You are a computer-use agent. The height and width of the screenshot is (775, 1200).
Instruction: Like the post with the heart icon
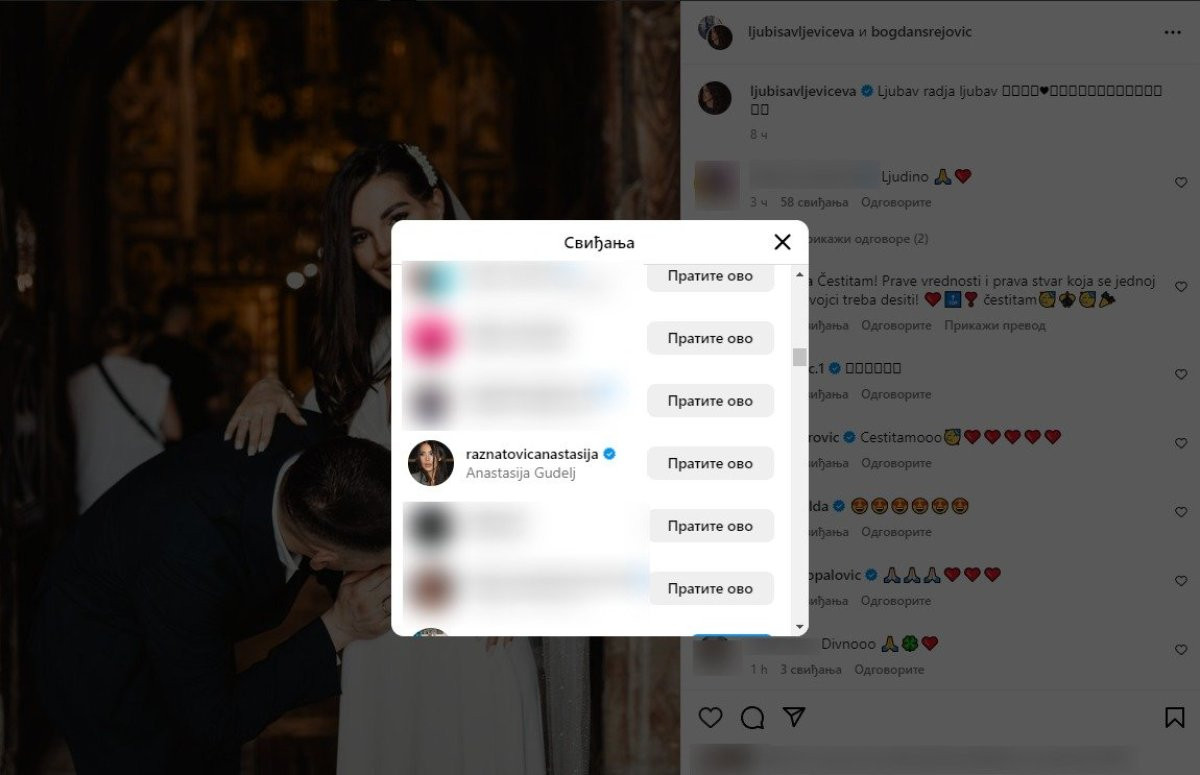click(x=710, y=717)
